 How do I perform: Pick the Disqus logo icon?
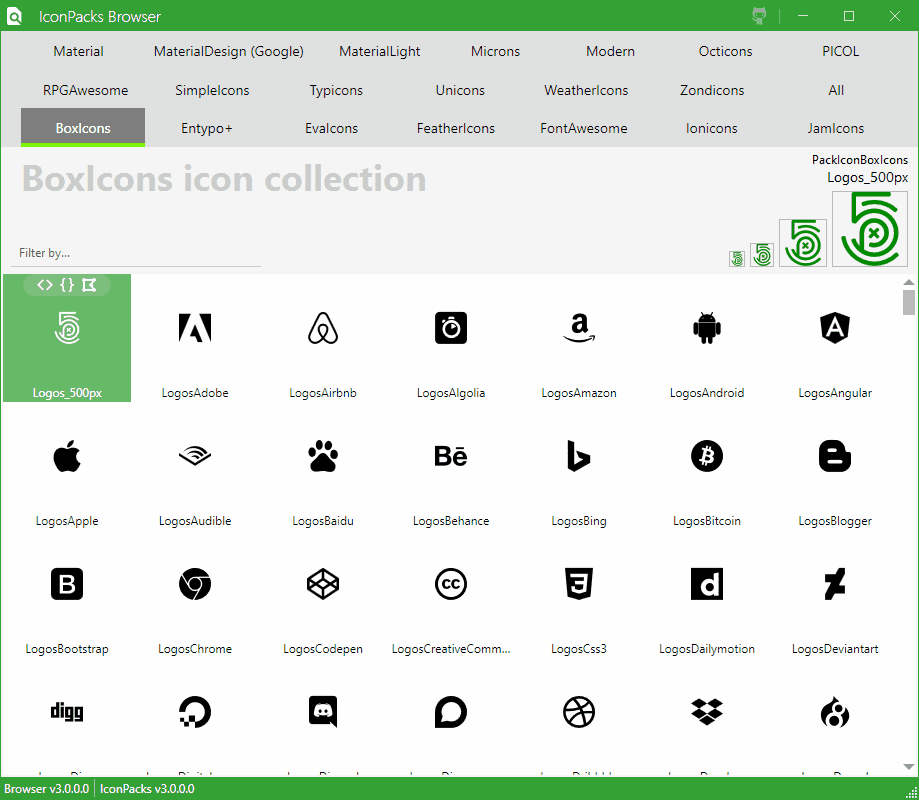pos(451,712)
